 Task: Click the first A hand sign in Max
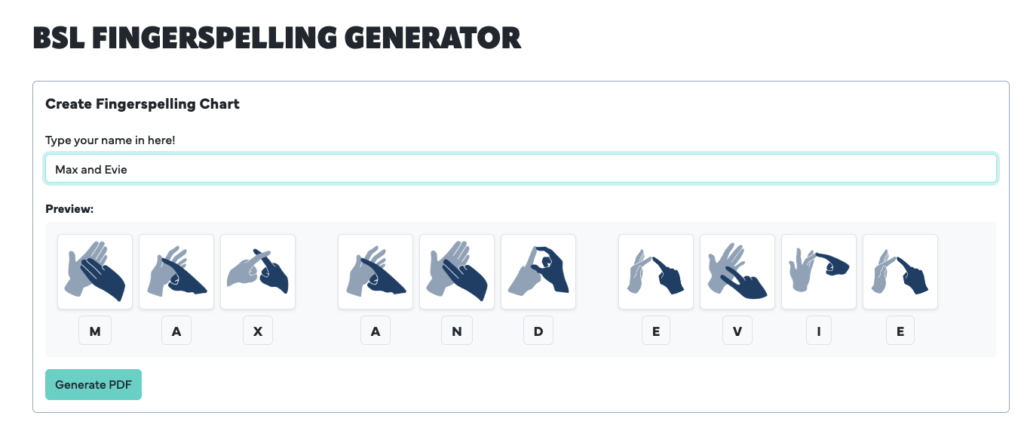click(176, 272)
